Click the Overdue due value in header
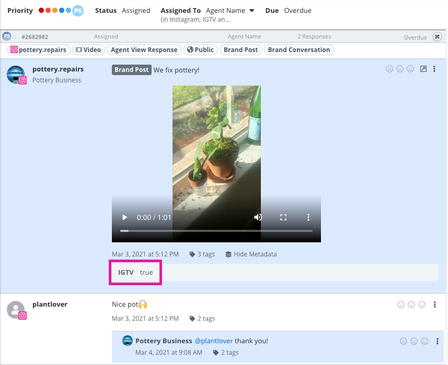The image size is (448, 365). (x=298, y=11)
